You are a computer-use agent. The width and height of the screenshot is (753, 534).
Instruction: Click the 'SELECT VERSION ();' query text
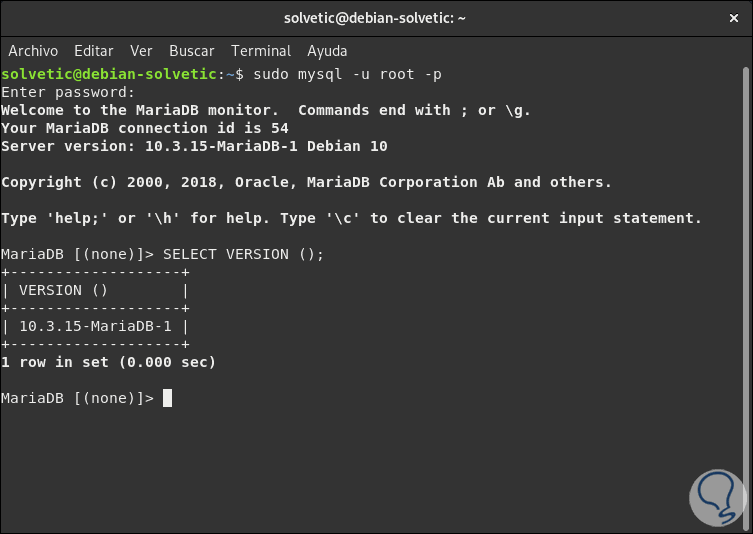tap(243, 254)
